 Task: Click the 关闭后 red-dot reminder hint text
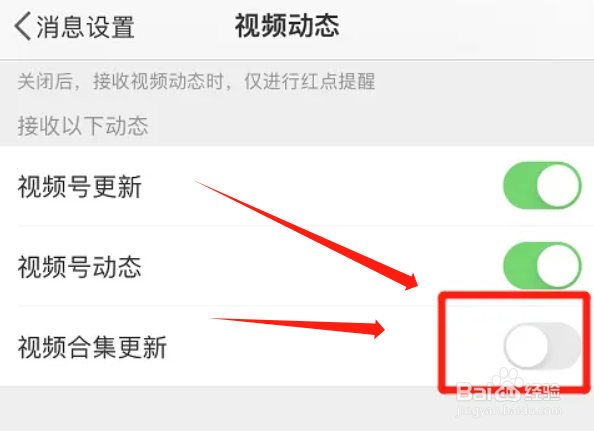[x=196, y=81]
